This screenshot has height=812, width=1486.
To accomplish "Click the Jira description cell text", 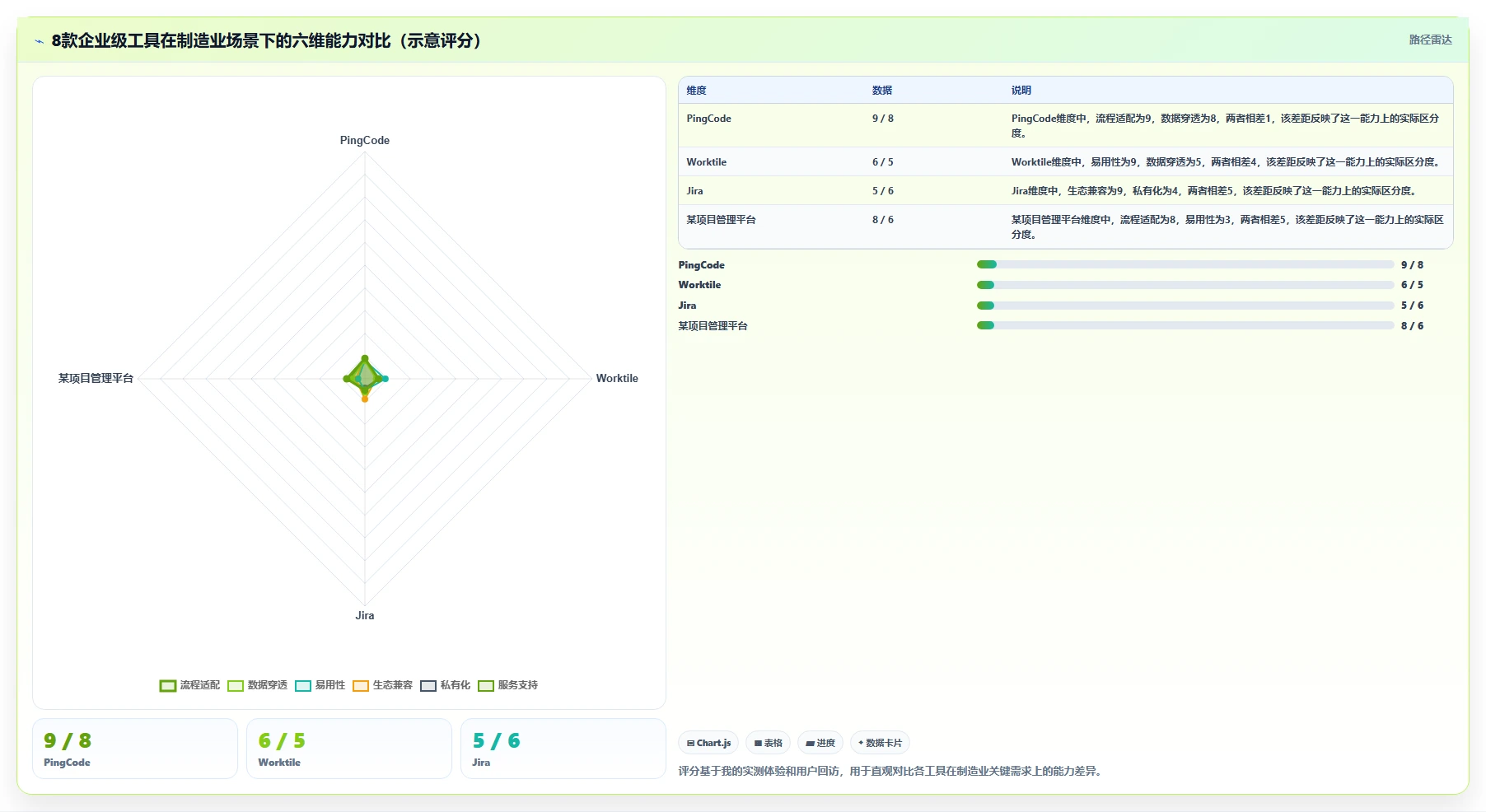I will [x=1215, y=191].
